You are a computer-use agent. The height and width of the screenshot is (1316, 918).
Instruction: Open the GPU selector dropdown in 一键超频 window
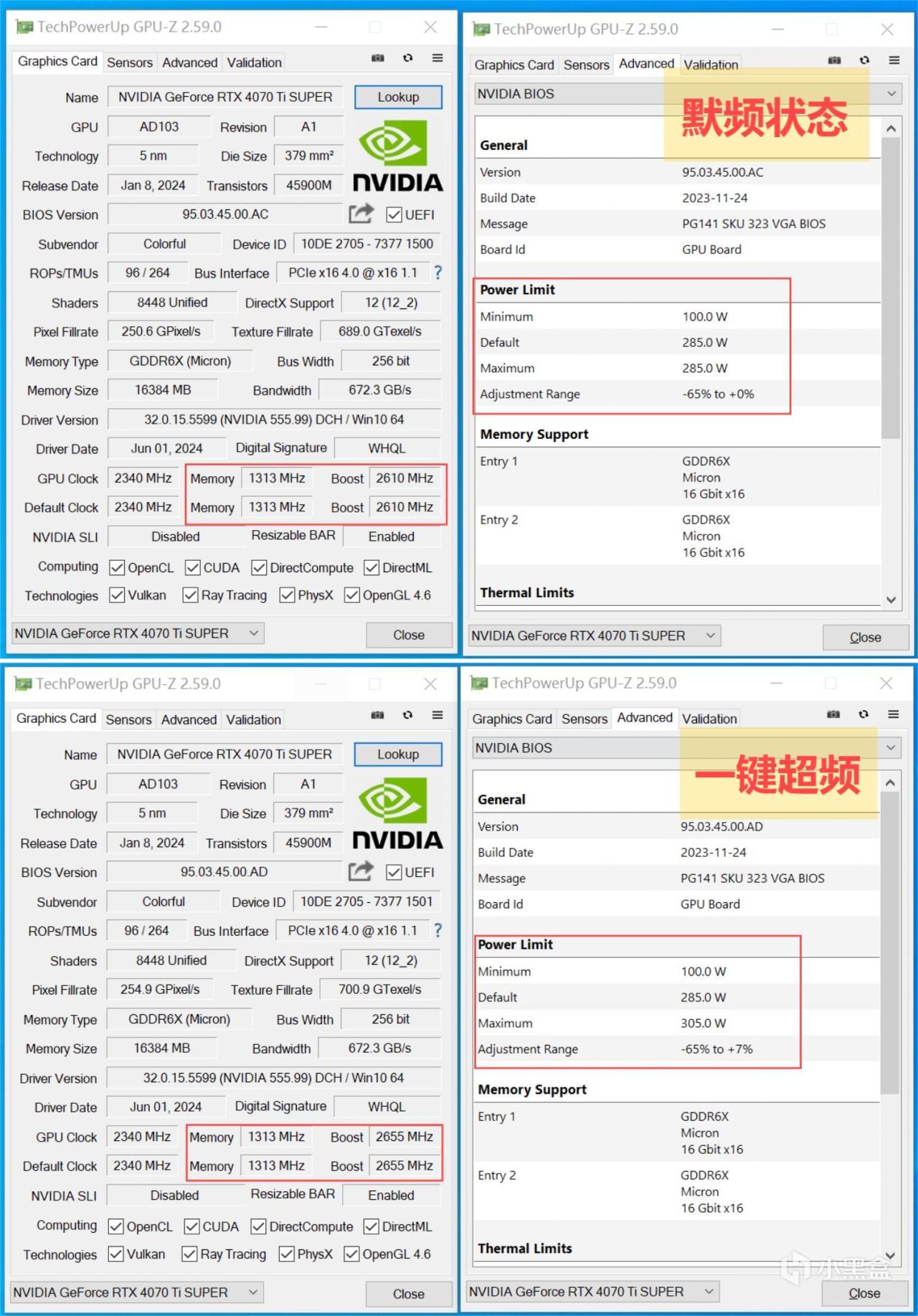pyautogui.click(x=592, y=1292)
